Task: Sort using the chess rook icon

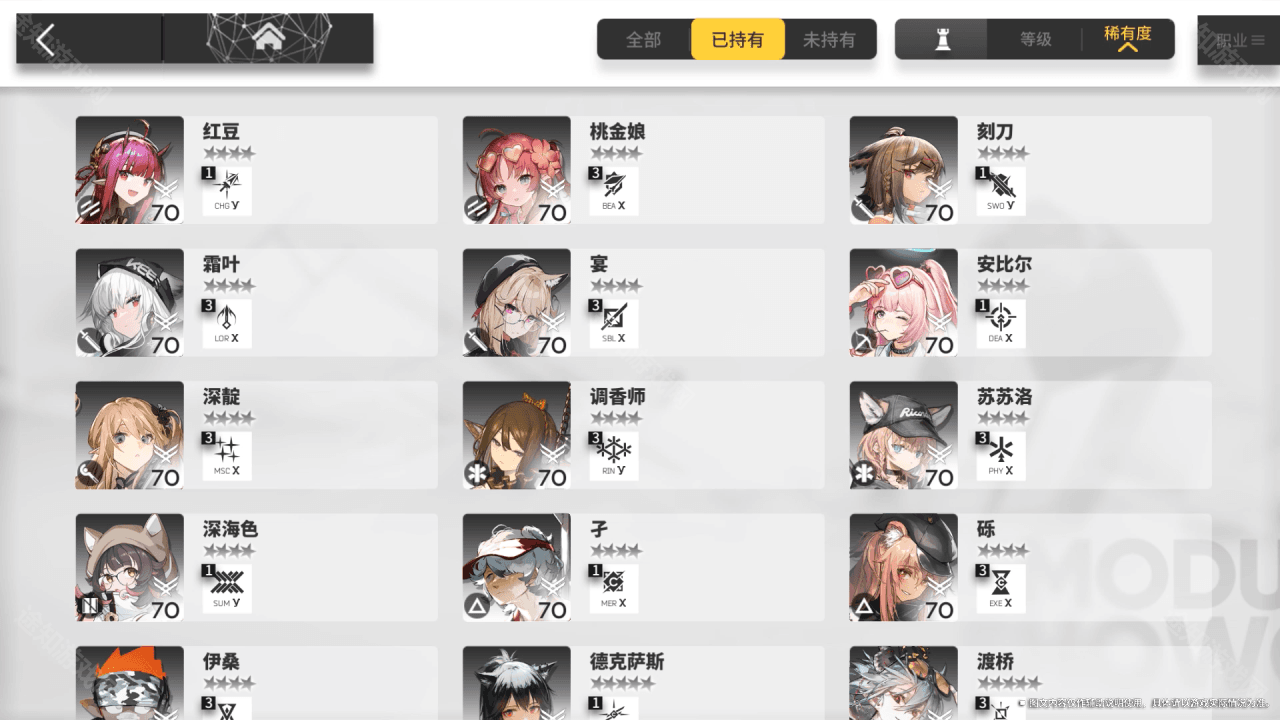Action: (x=942, y=39)
